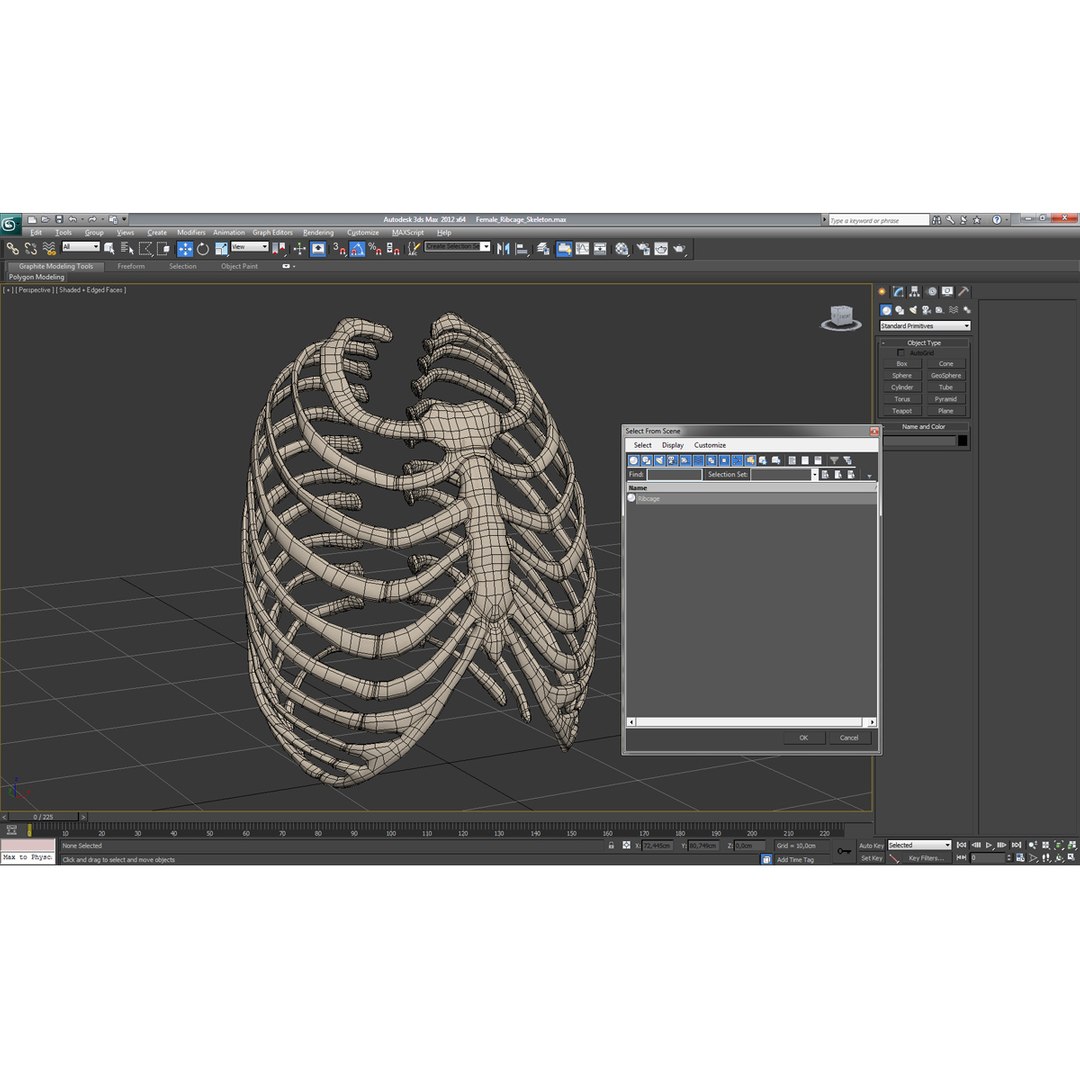The height and width of the screenshot is (1080, 1080).
Task: Open Select by Name tool
Action: point(127,249)
